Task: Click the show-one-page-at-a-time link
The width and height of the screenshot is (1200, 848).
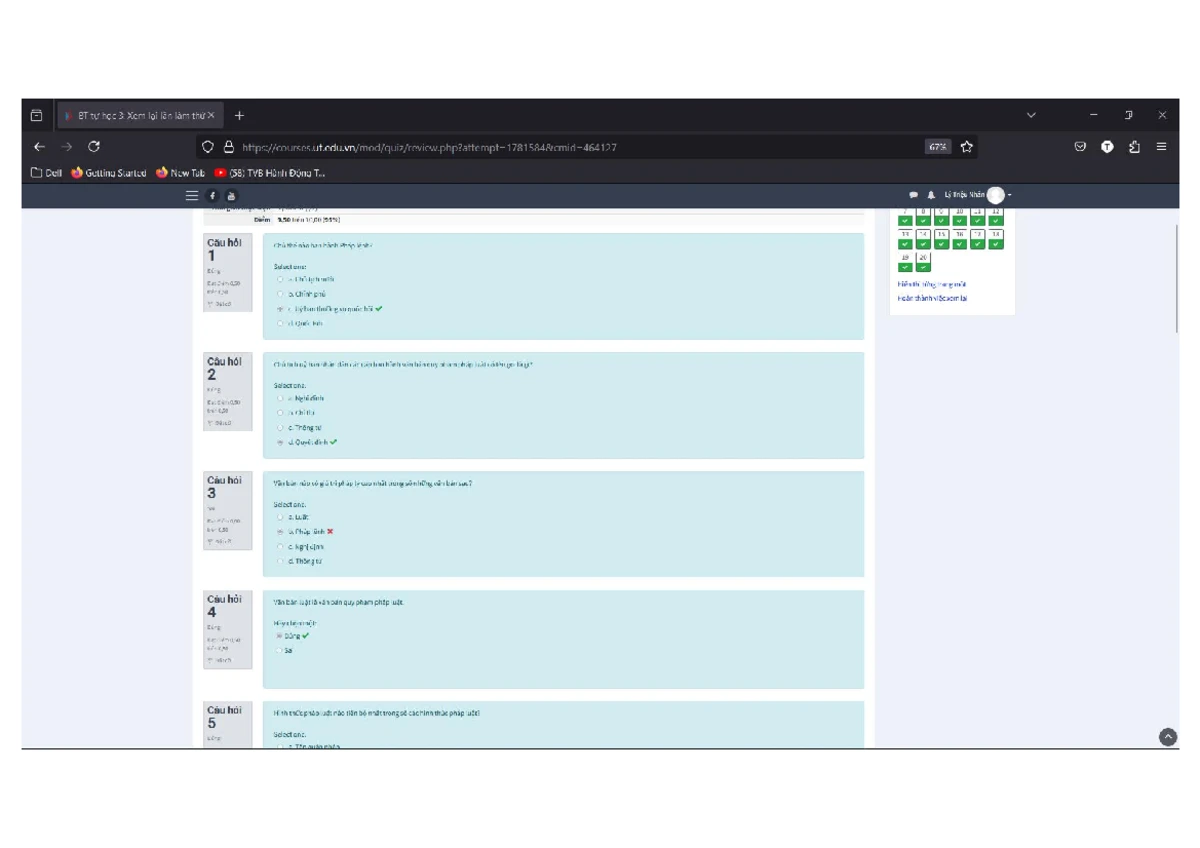Action: click(931, 284)
